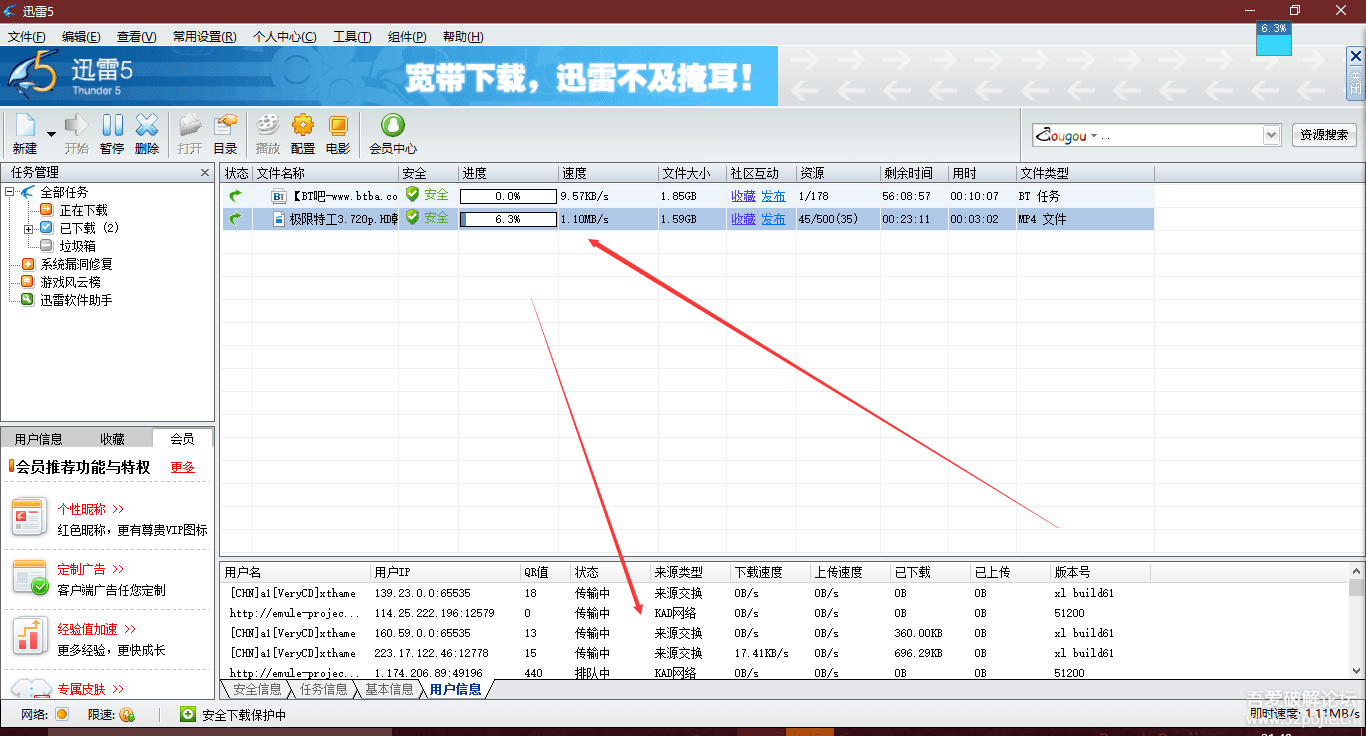Click the 个性昵称 feature icon

pos(29,517)
